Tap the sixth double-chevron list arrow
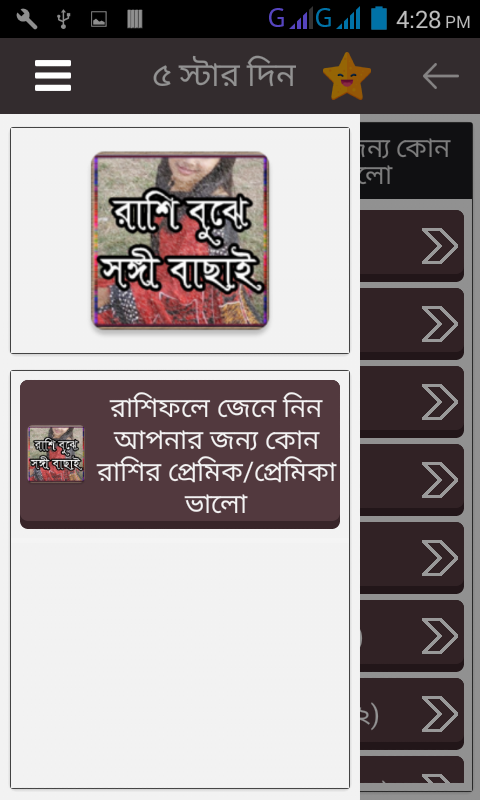Screen dimensions: 480x800 pyautogui.click(x=440, y=636)
